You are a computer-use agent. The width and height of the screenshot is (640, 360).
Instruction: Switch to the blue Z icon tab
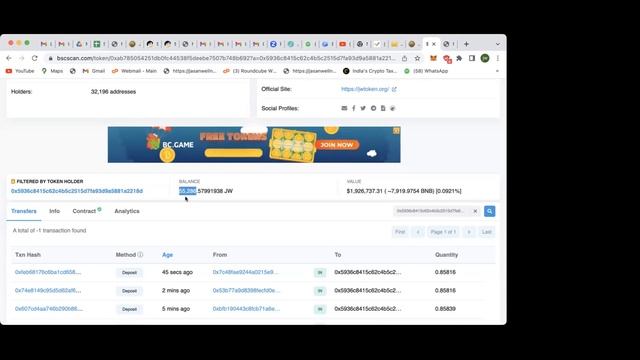tap(273, 44)
